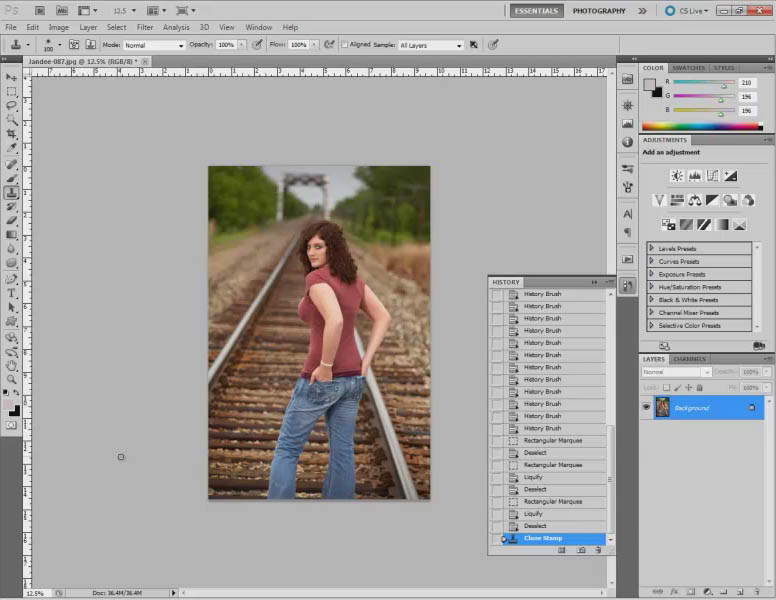776x600 pixels.
Task: Toggle airbrush mode next to Flow
Action: click(x=329, y=45)
